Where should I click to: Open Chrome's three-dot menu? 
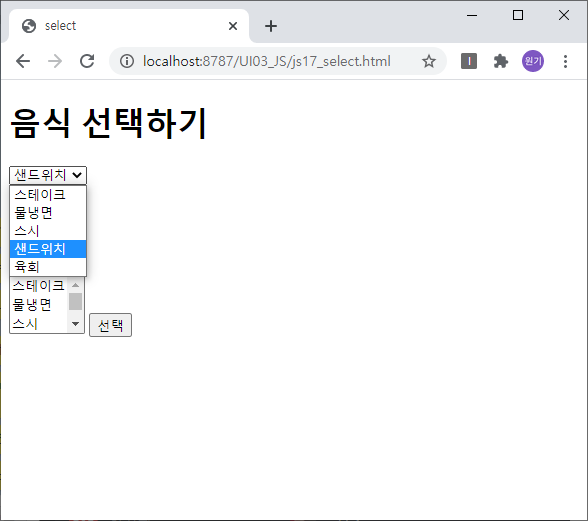(565, 61)
